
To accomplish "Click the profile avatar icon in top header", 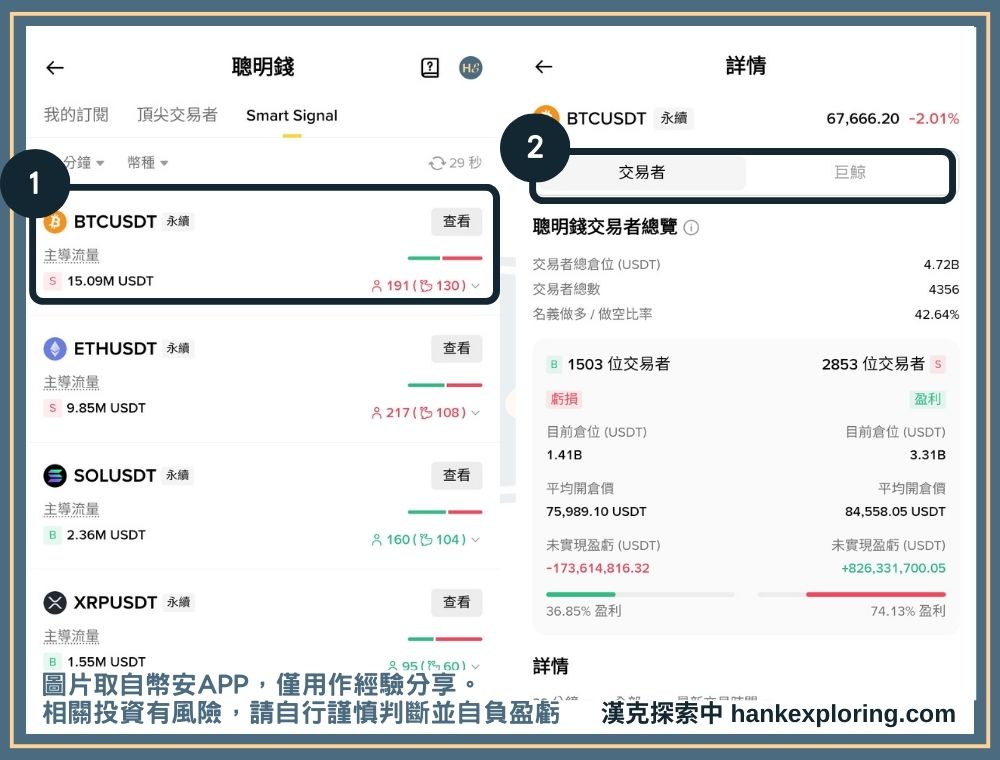I will [471, 67].
